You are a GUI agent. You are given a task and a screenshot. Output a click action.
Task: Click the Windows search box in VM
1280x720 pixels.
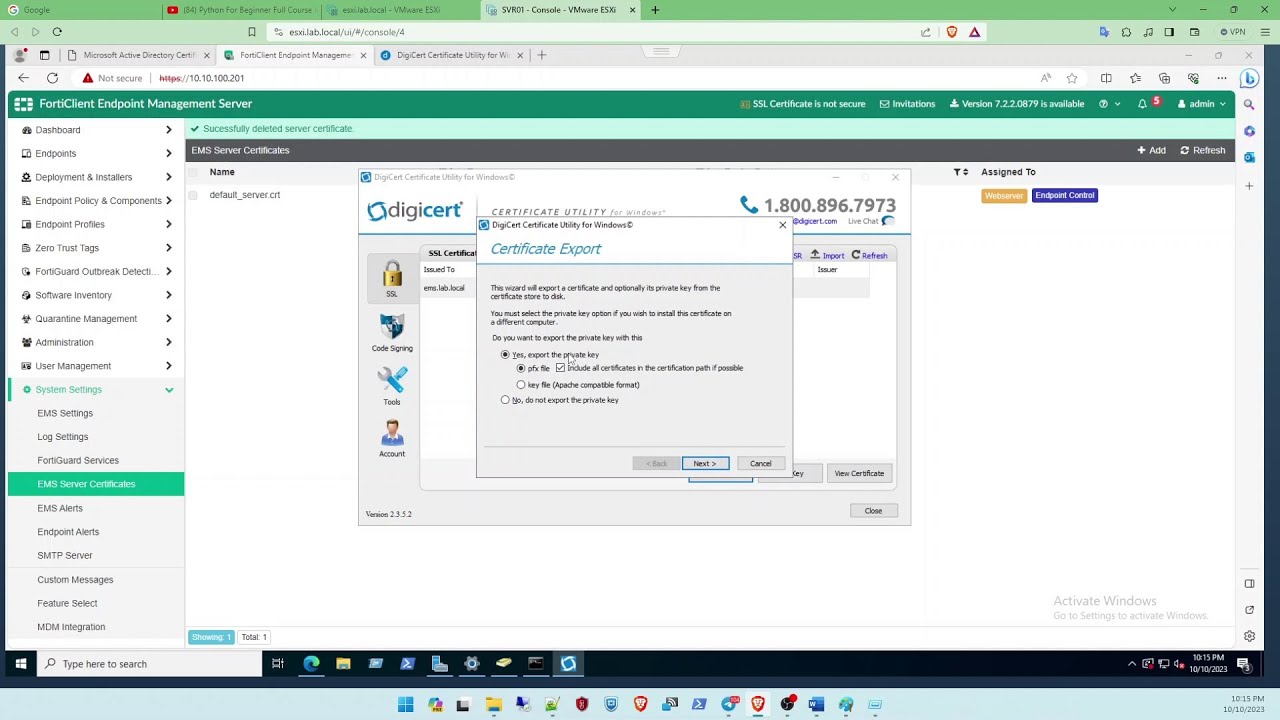148,664
